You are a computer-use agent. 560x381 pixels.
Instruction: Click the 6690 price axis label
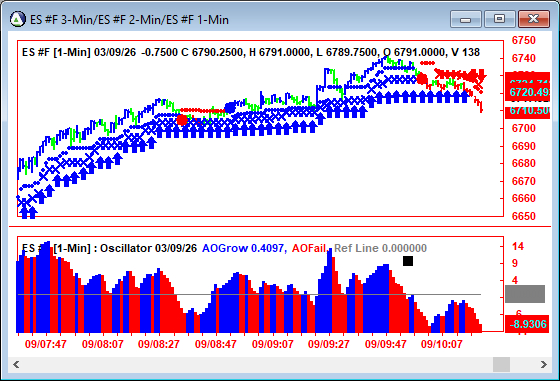coord(524,146)
